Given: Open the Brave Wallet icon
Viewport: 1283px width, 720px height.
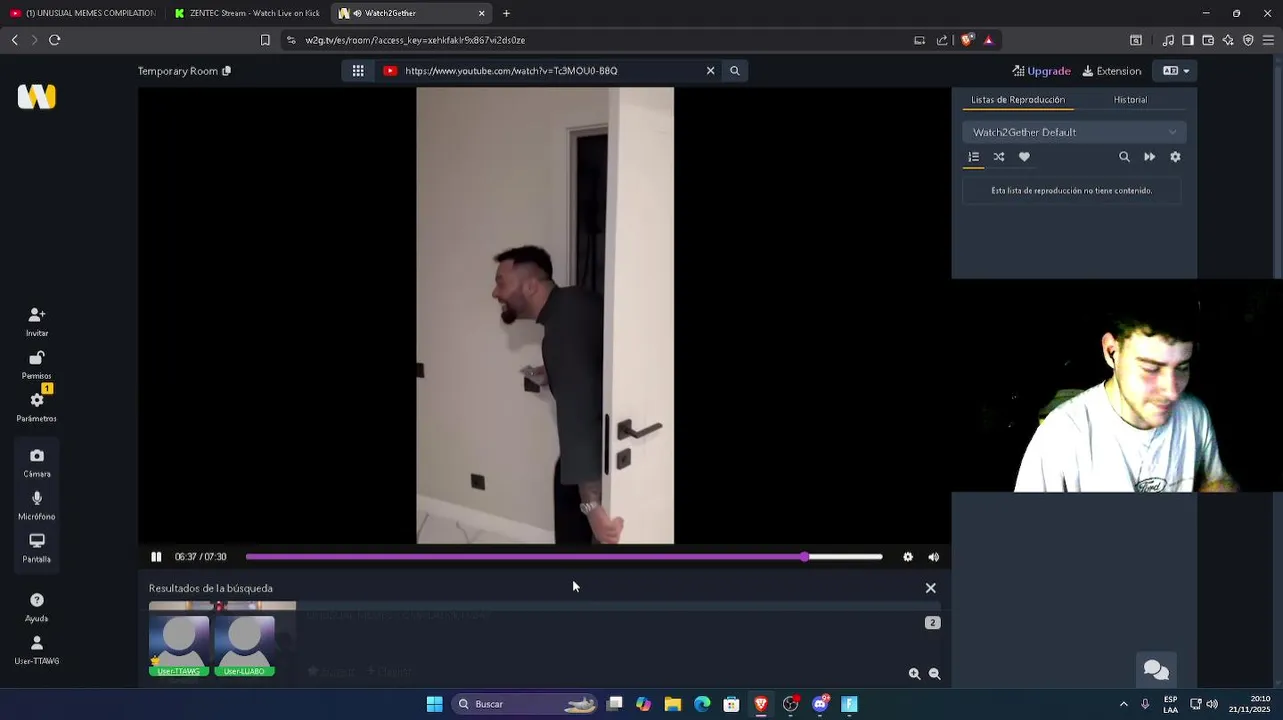Looking at the screenshot, I should (1208, 40).
